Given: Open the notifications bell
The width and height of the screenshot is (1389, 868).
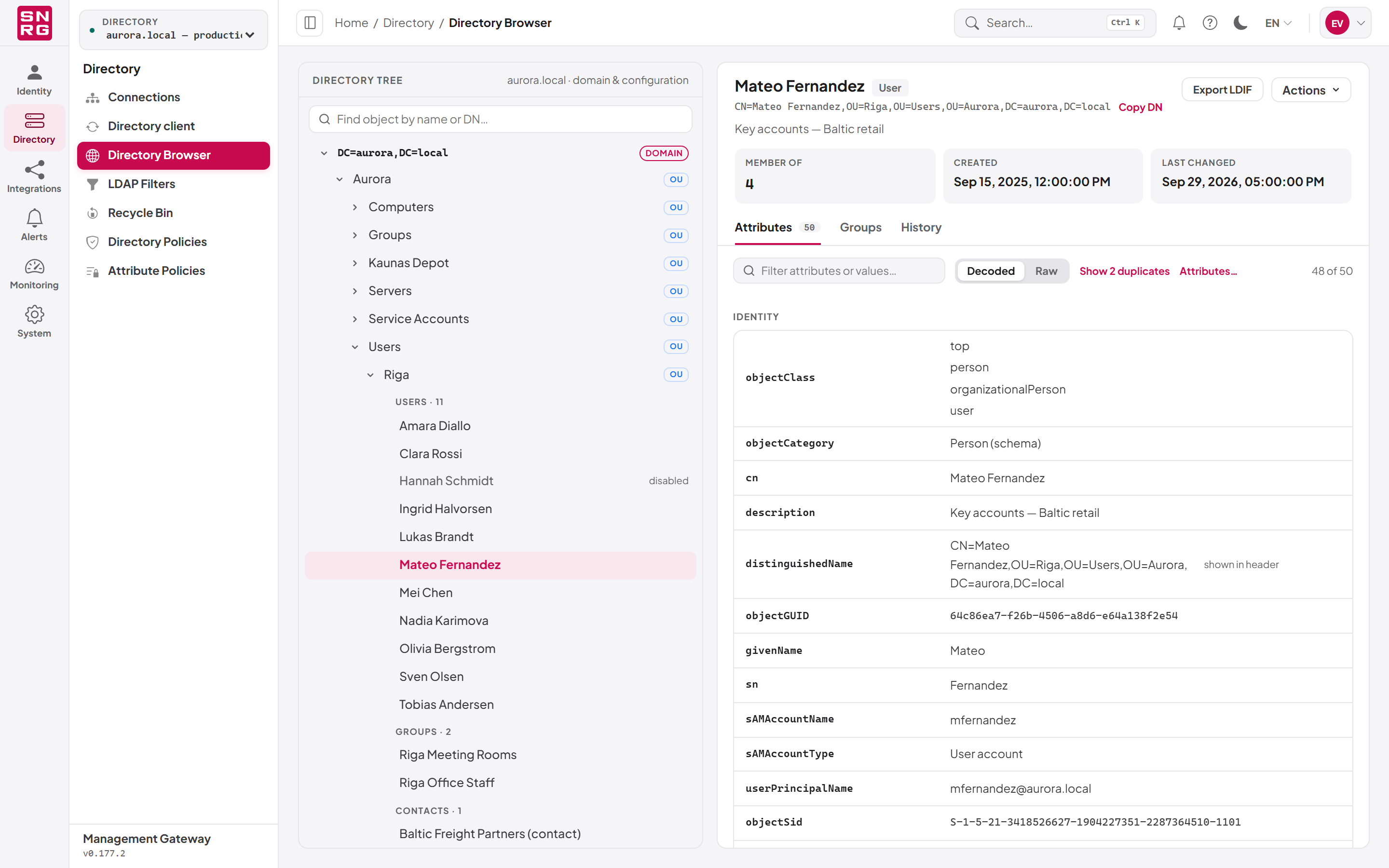Looking at the screenshot, I should [x=1178, y=23].
